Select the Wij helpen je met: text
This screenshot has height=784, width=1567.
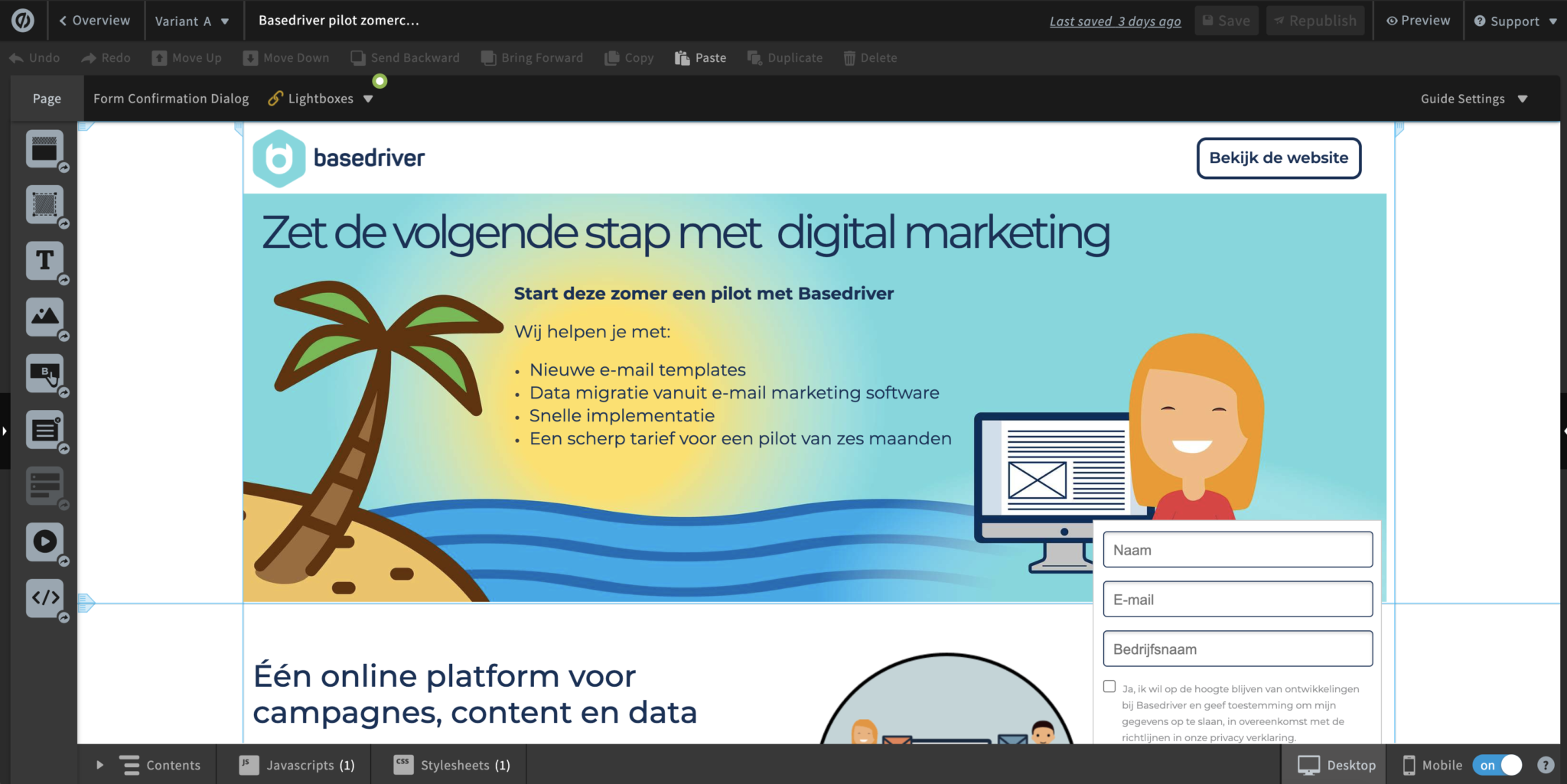pos(592,332)
